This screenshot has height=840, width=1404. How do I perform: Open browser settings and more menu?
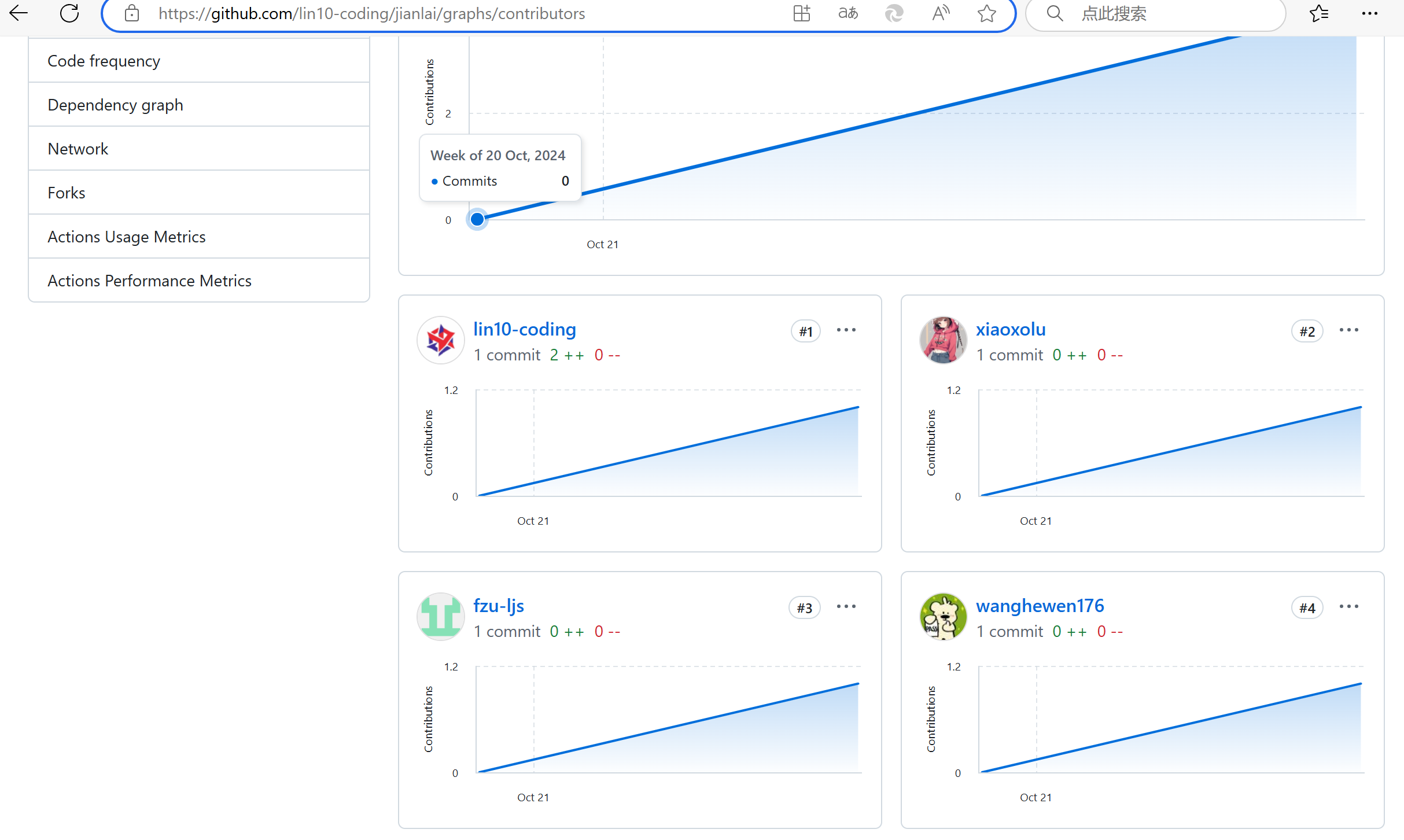[1370, 13]
